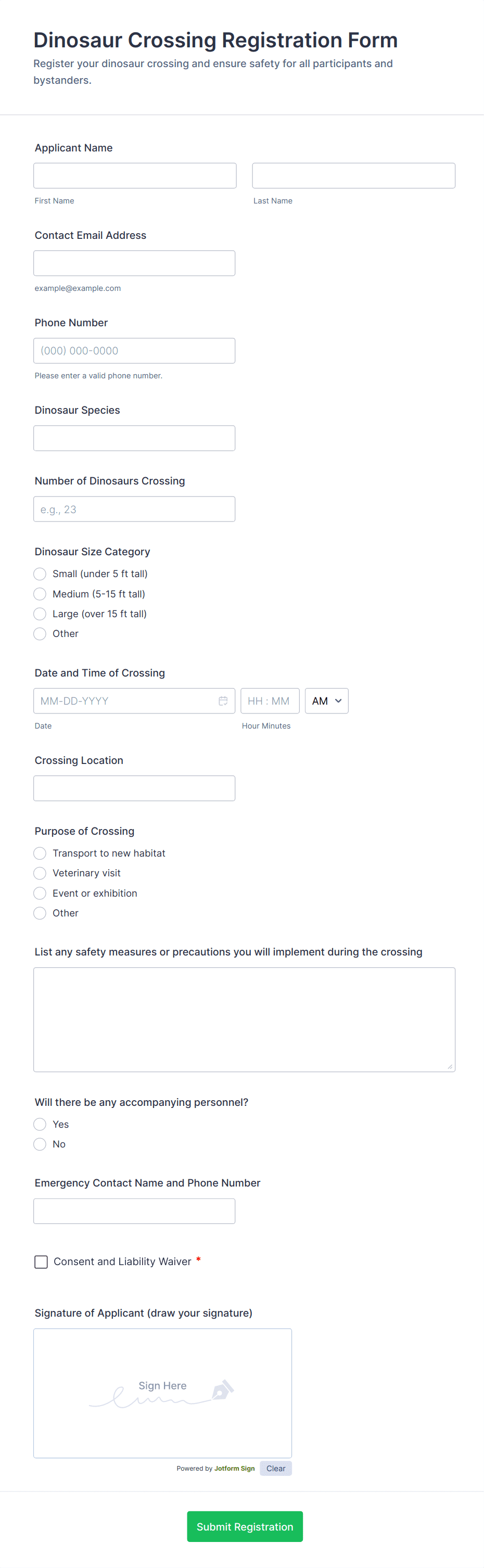
Task: Click the First Name input field
Action: 135,175
